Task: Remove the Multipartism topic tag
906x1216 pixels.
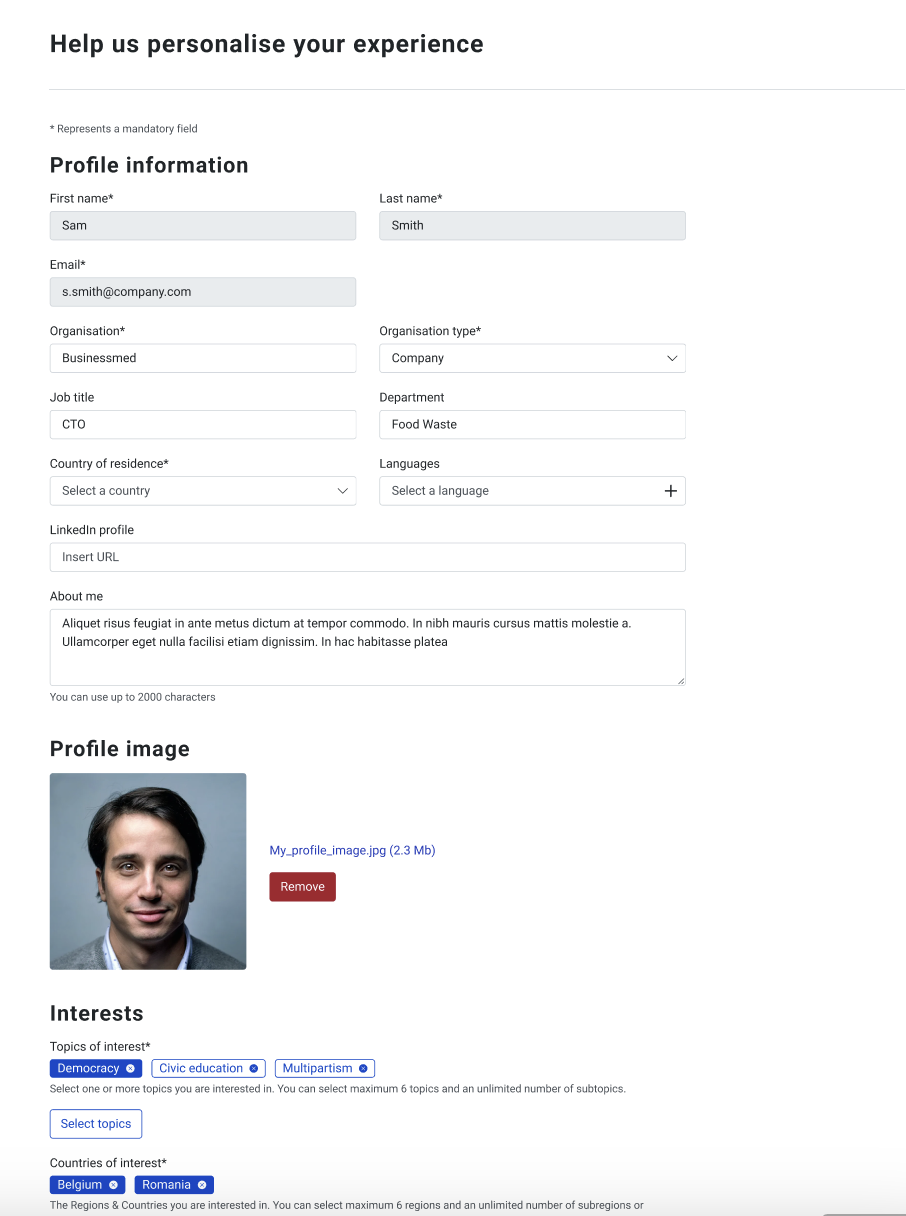Action: pos(363,1069)
